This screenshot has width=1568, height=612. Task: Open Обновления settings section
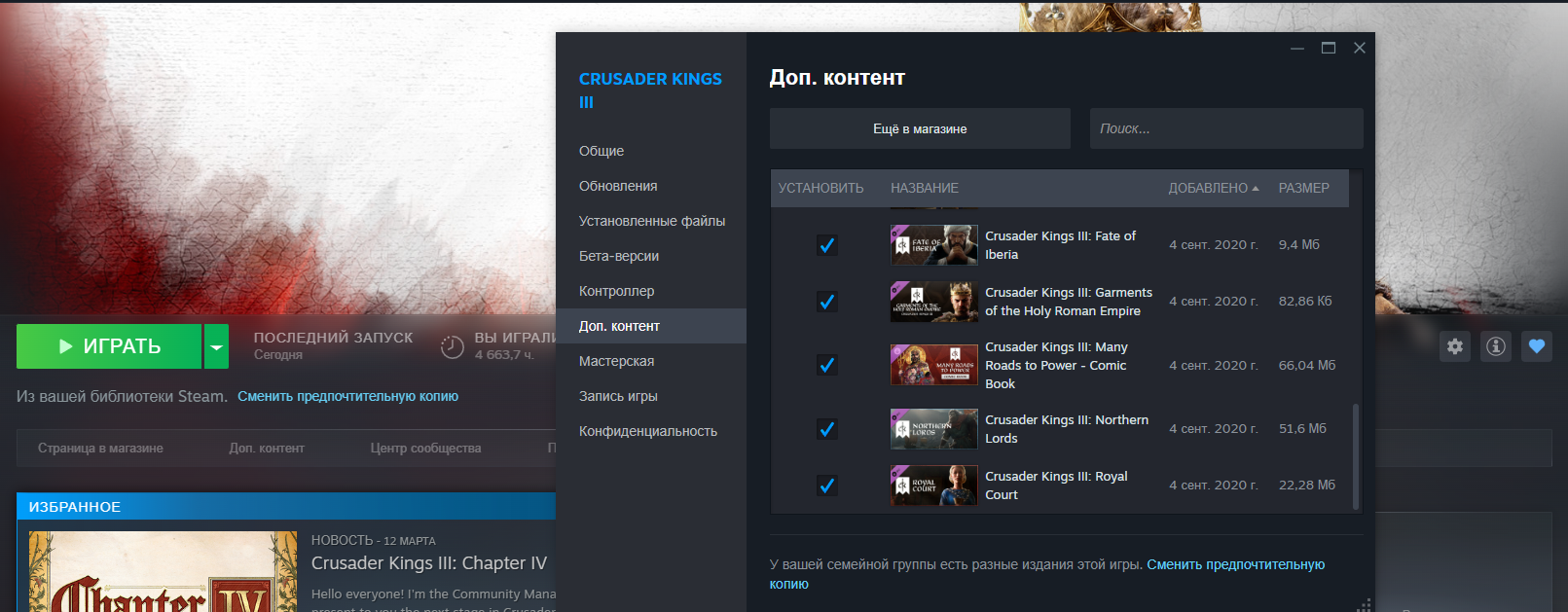(x=651, y=186)
